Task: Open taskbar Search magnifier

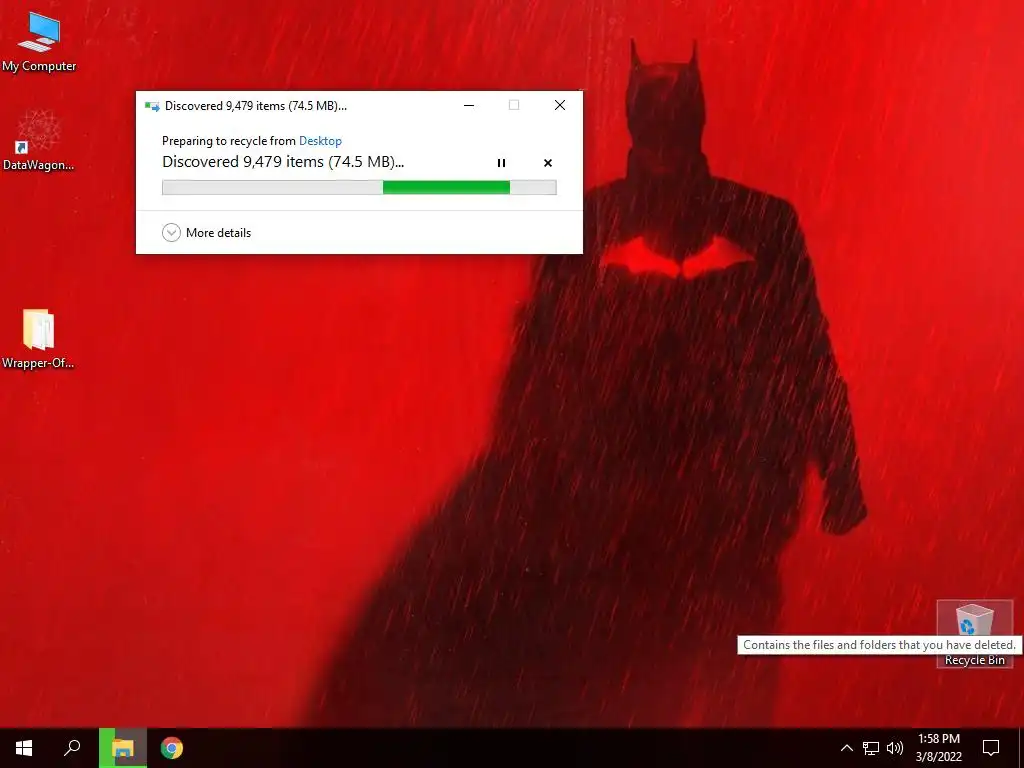Action: (72, 748)
